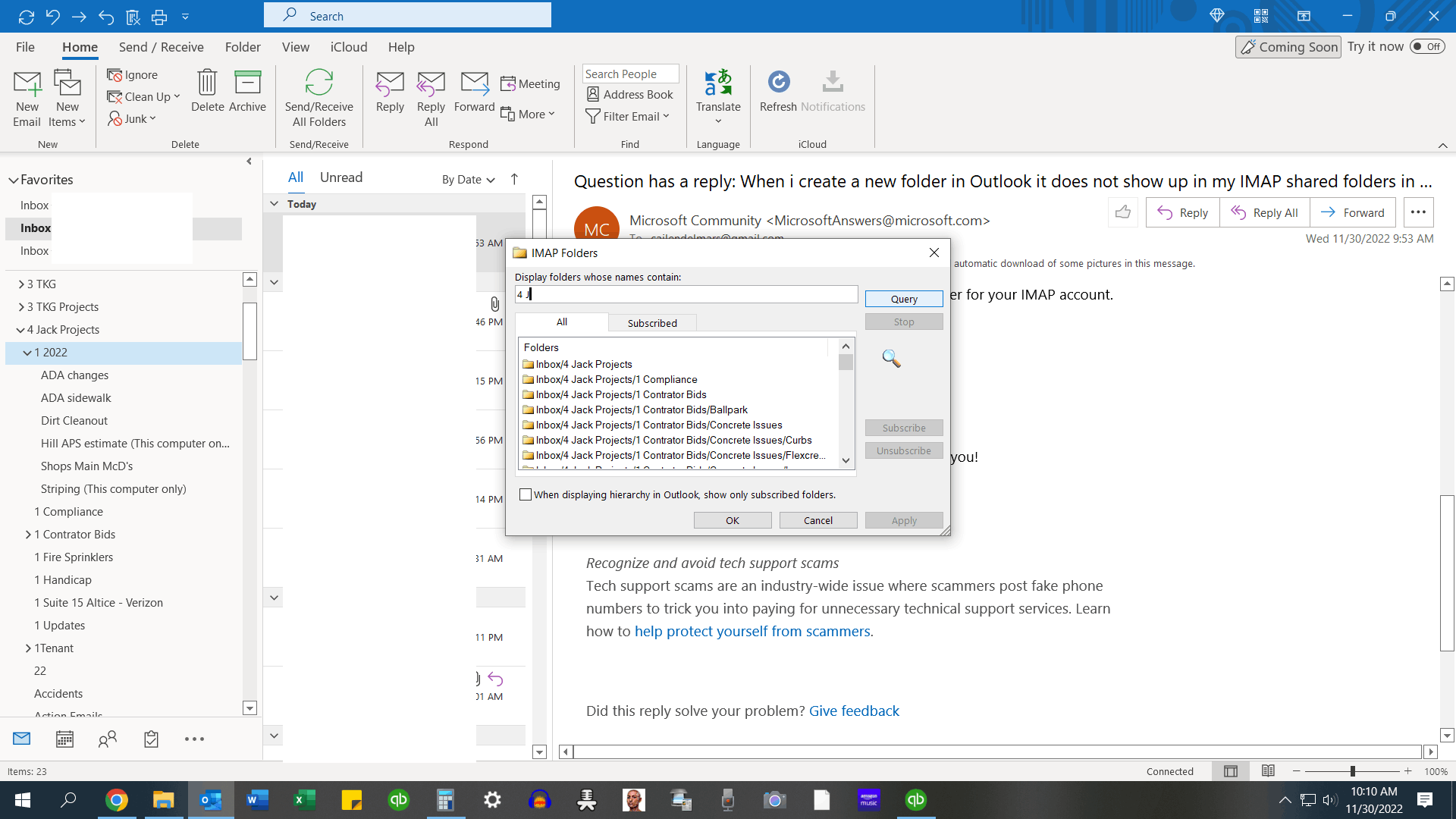Image resolution: width=1456 pixels, height=819 pixels.
Task: Click the like thumbs-up icon on message
Action: click(1123, 212)
